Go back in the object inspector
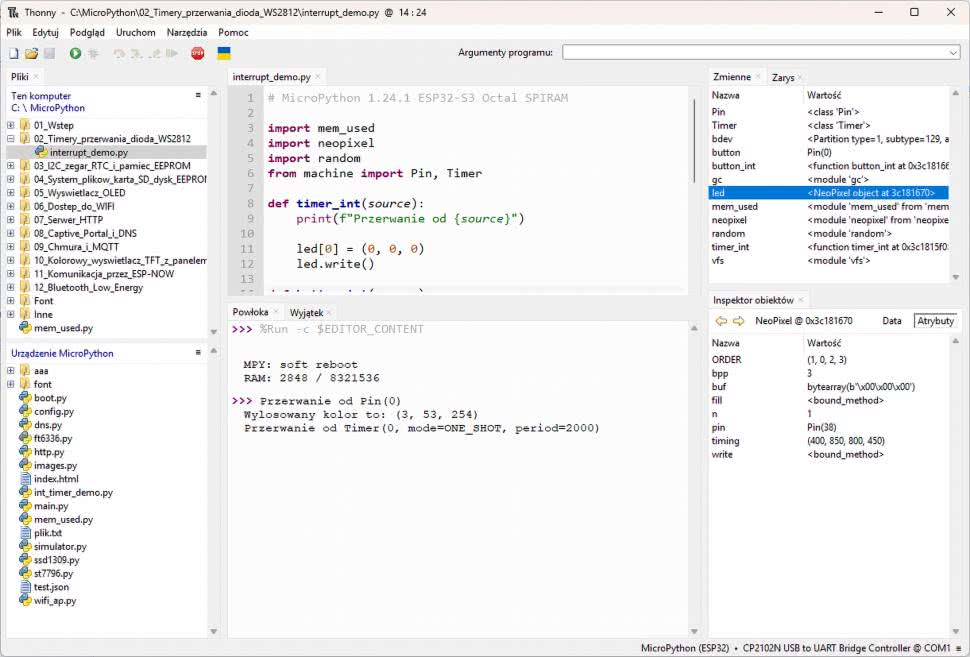This screenshot has height=657, width=970. pos(720,321)
